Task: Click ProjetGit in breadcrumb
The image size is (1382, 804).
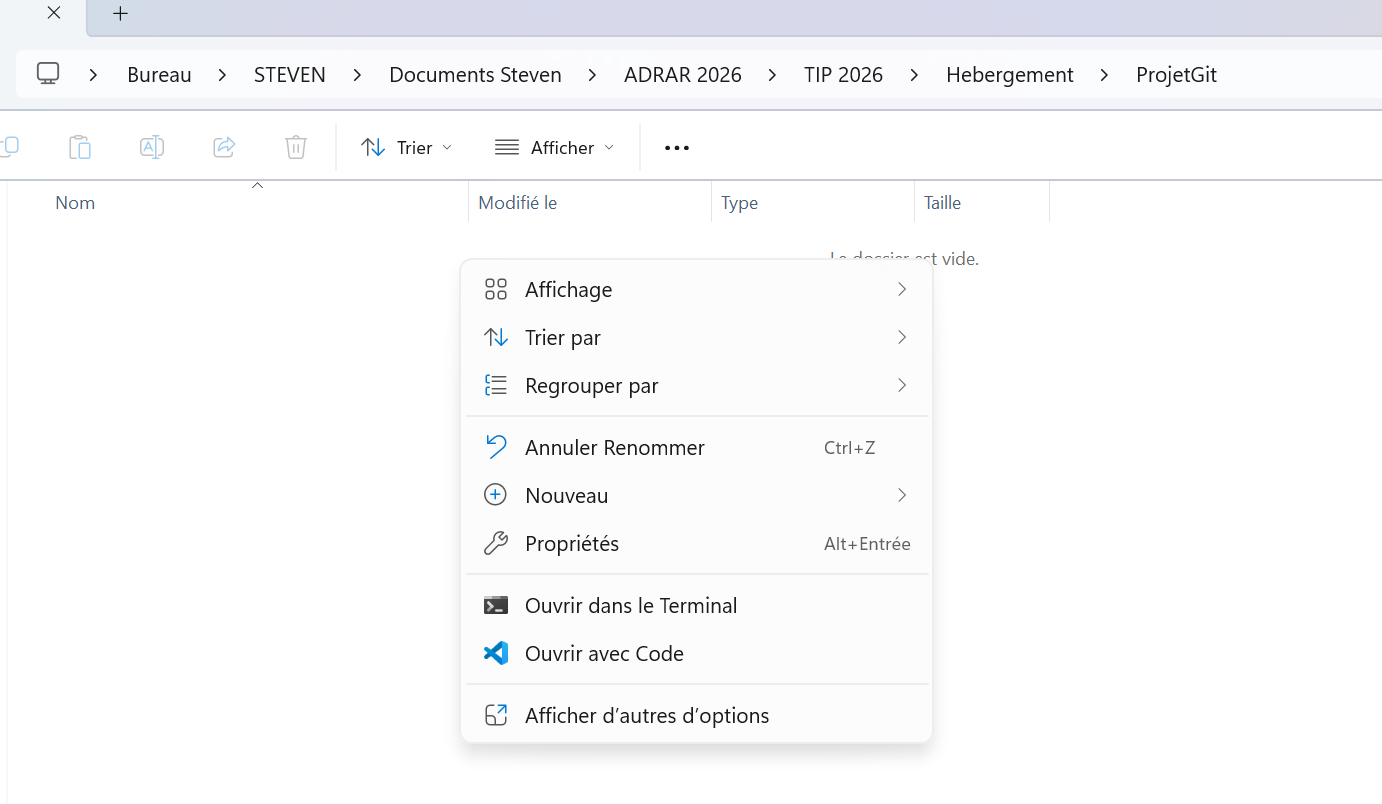Action: [1176, 75]
